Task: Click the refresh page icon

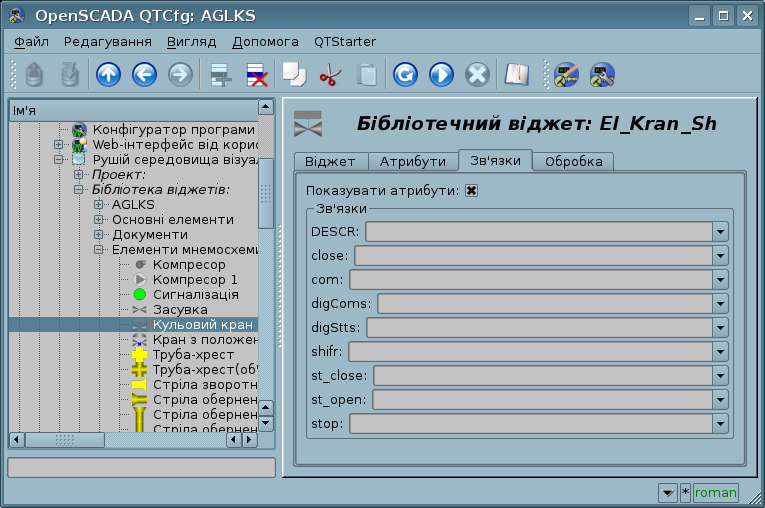Action: pos(405,74)
